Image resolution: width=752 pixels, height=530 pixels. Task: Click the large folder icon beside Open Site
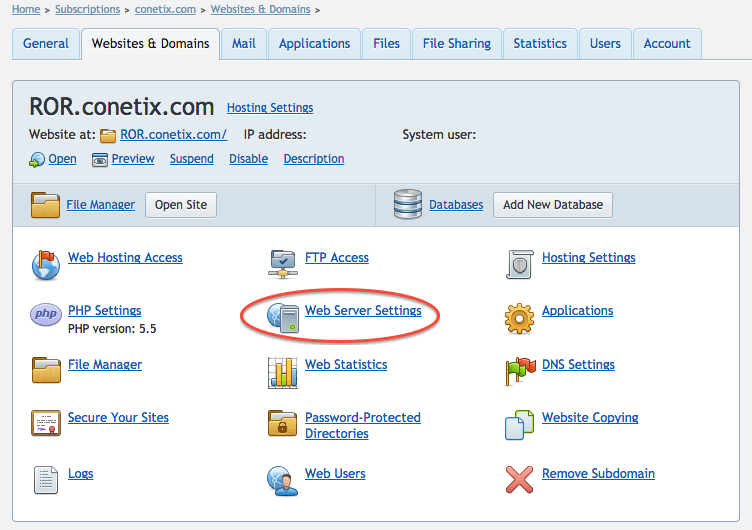click(45, 205)
